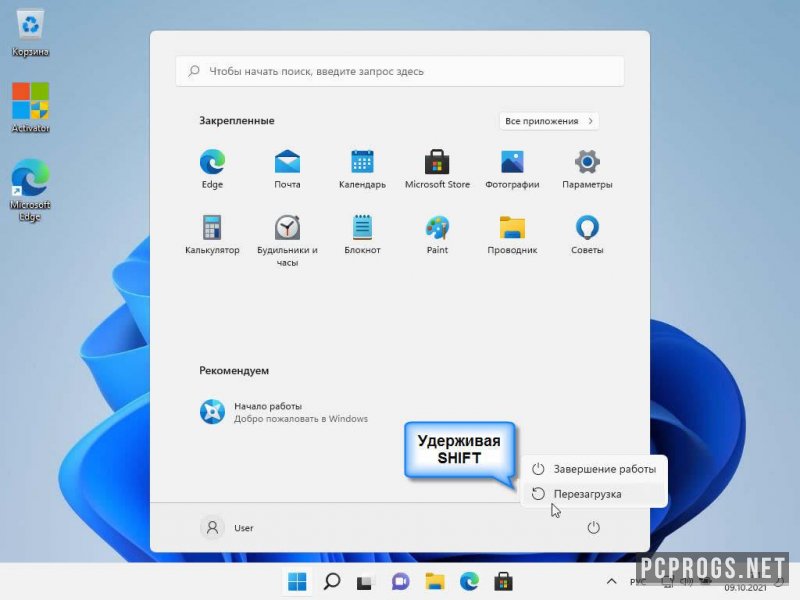Open Проводник in pinned apps
The image size is (800, 600).
512,235
